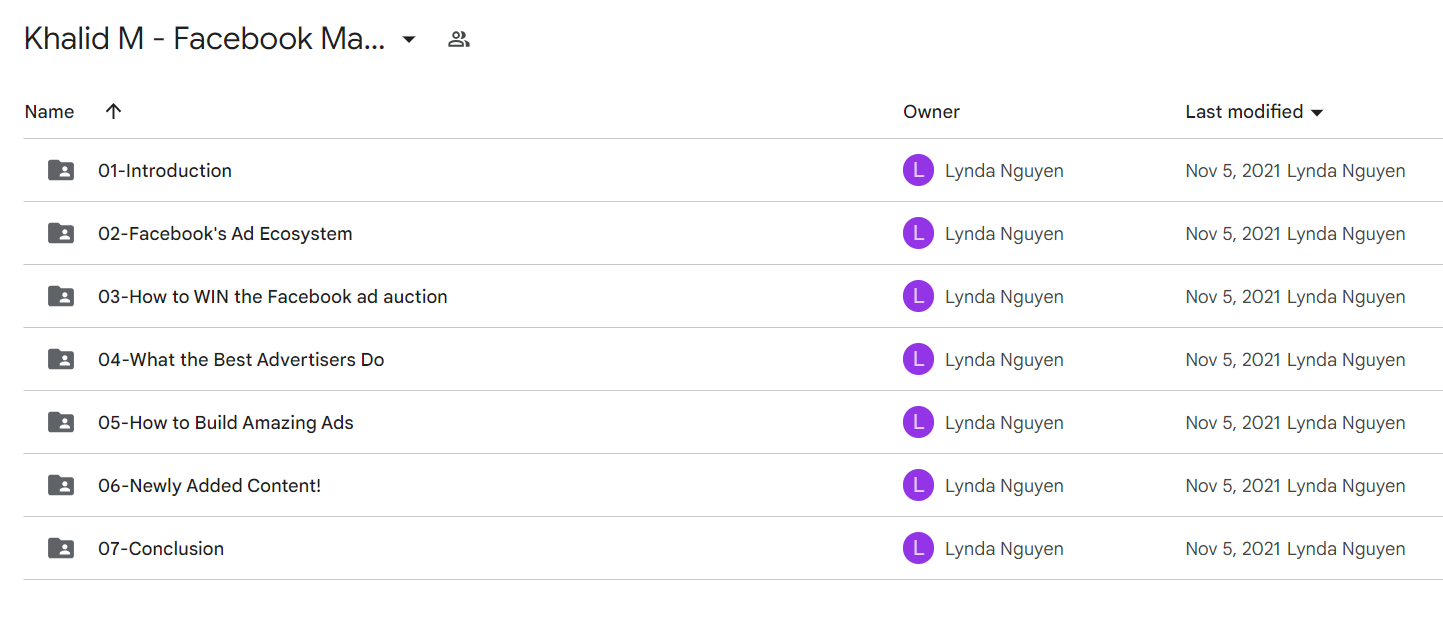1443x621 pixels.
Task: Click the Khalid M - Facebook Ma... title
Action: pos(205,40)
